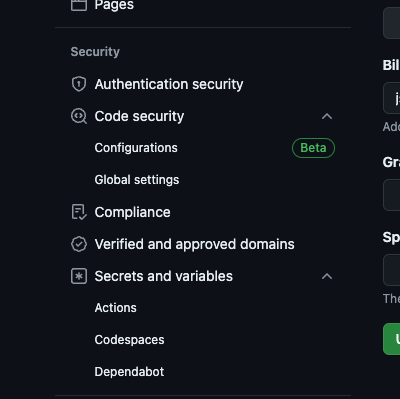Click the Verified domains badge icon
The image size is (400, 399).
click(x=79, y=244)
